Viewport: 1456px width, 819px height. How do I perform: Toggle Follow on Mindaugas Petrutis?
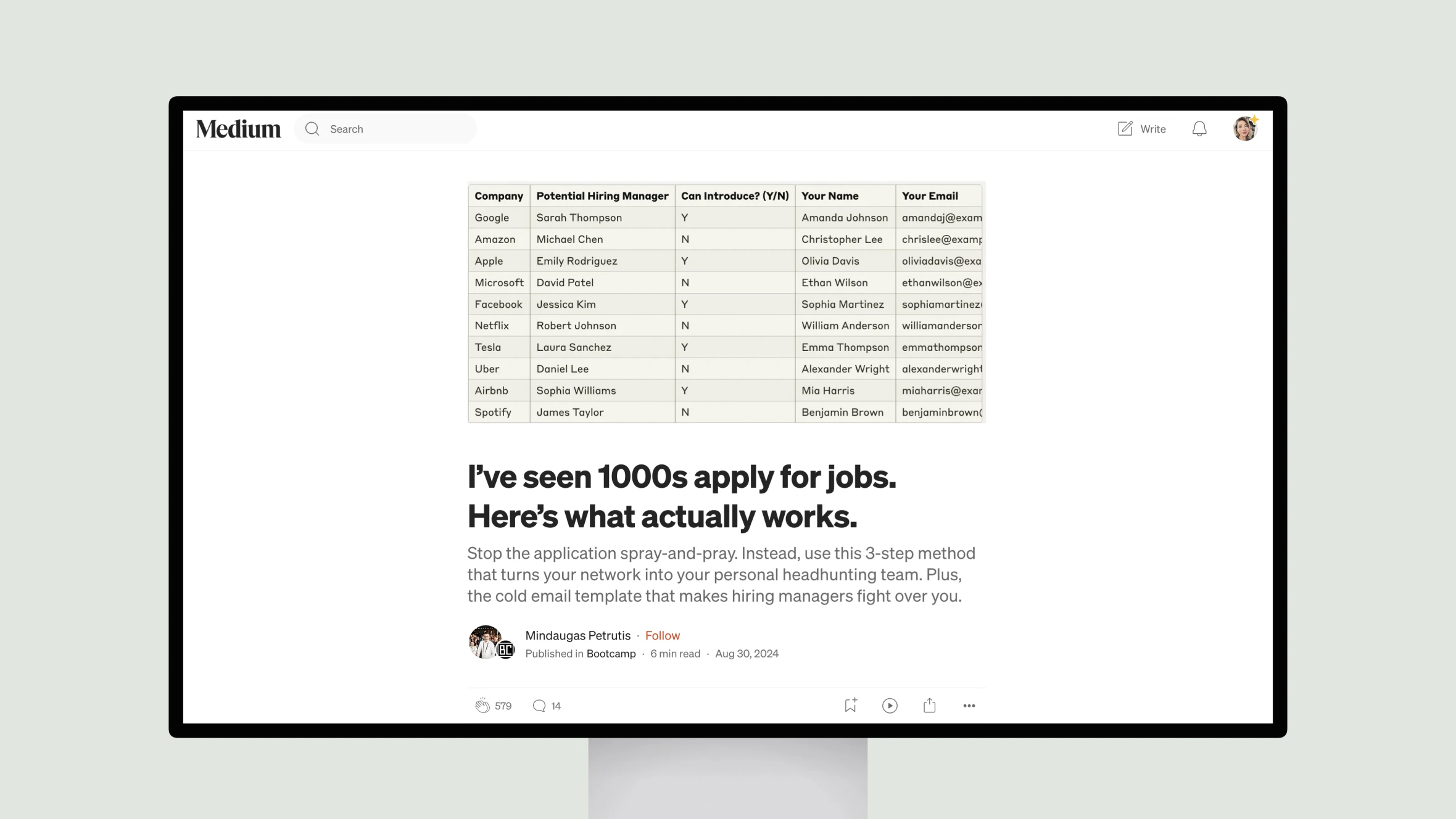662,634
